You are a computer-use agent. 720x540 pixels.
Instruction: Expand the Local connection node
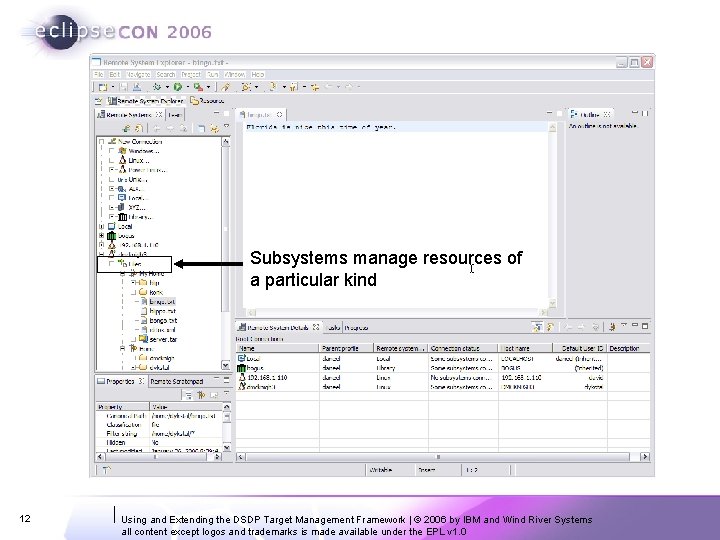click(101, 226)
